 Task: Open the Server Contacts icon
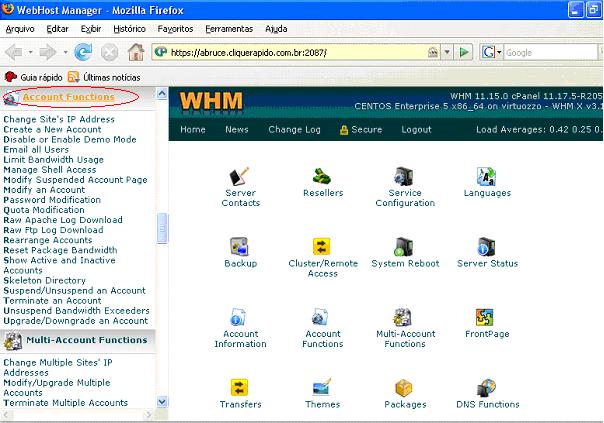click(240, 176)
